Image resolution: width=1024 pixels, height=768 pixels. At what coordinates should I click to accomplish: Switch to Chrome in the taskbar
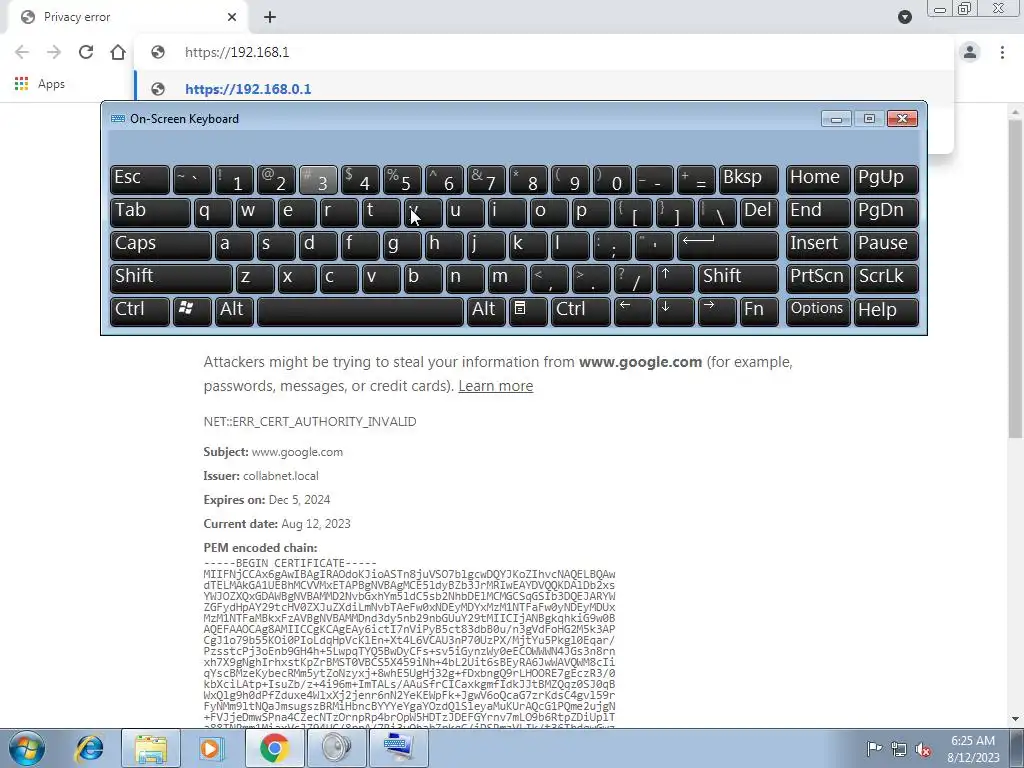click(x=274, y=749)
